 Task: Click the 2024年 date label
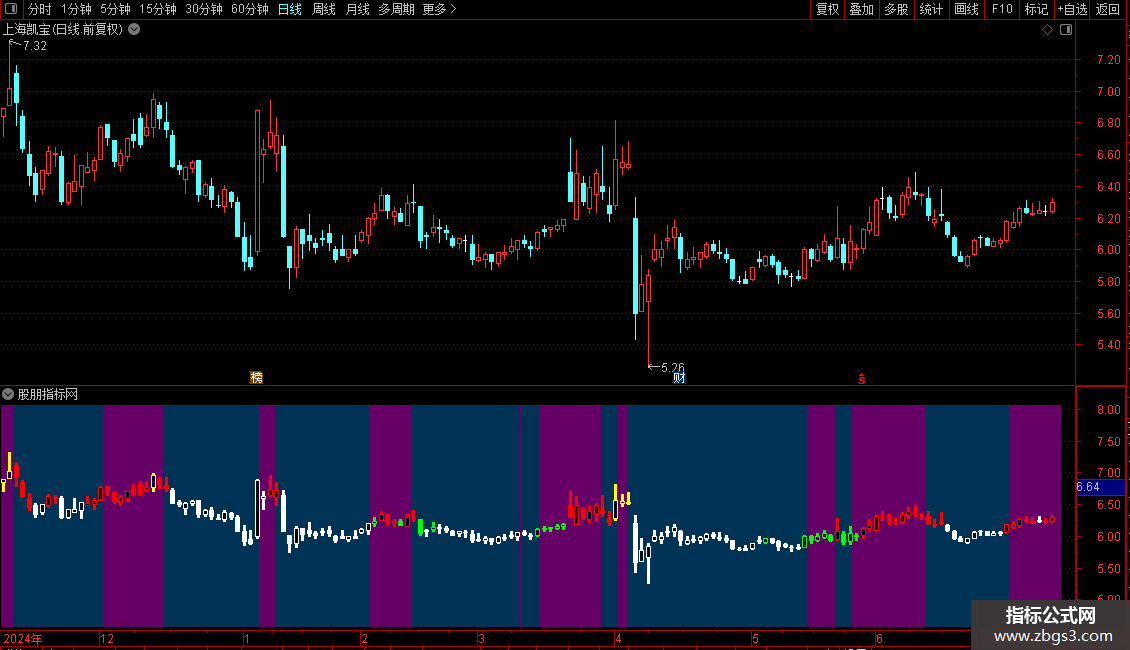click(x=22, y=638)
